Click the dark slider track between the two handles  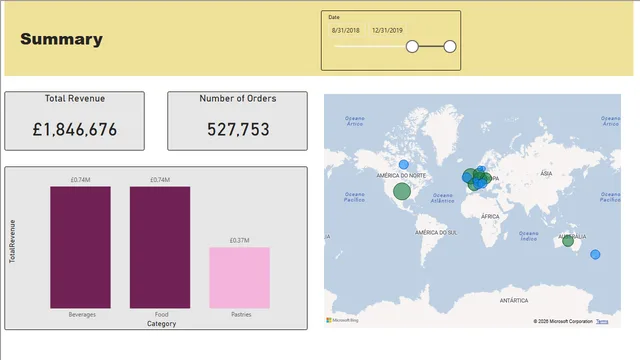pos(431,47)
